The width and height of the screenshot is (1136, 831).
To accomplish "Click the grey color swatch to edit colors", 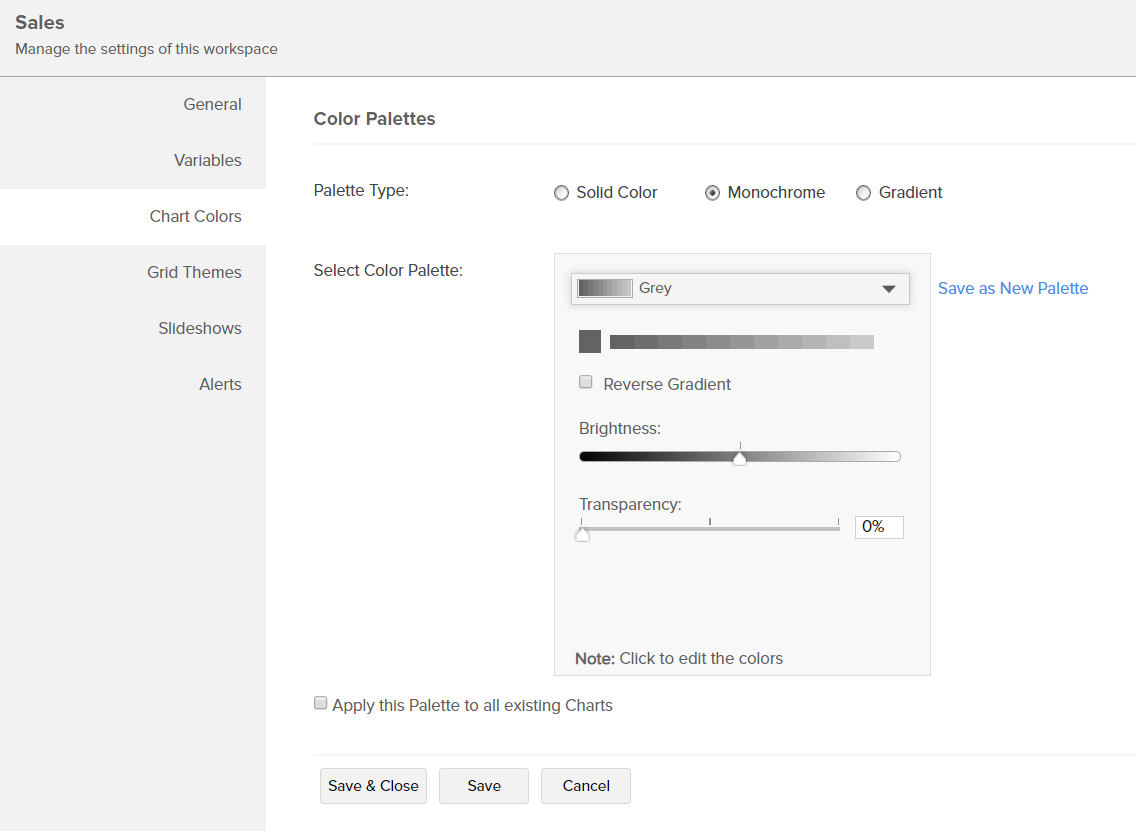I will pos(590,341).
